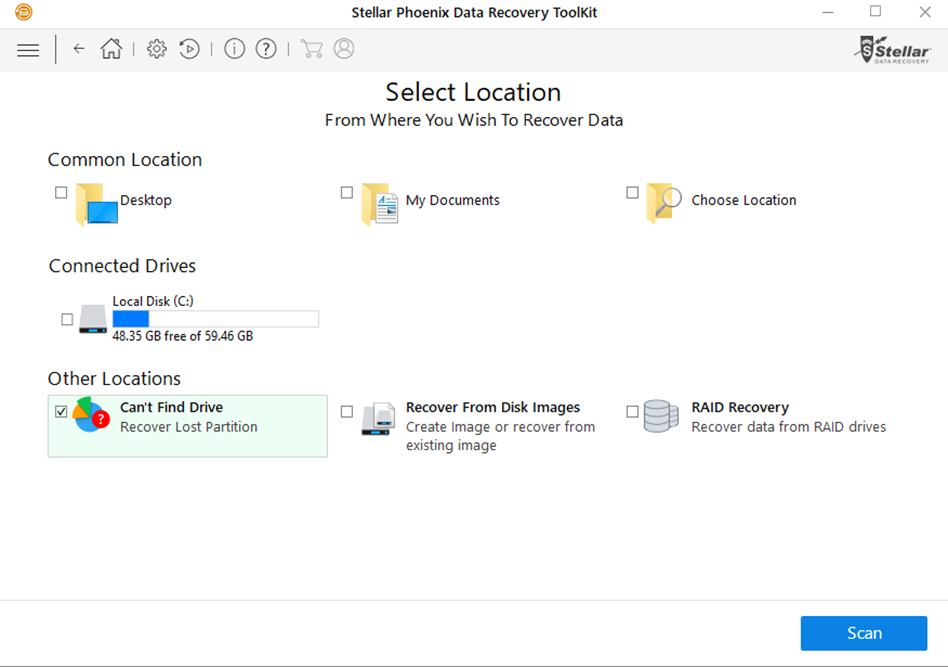Check the Choose Location checkbox
Viewport: 948px width, 667px height.
632,192
